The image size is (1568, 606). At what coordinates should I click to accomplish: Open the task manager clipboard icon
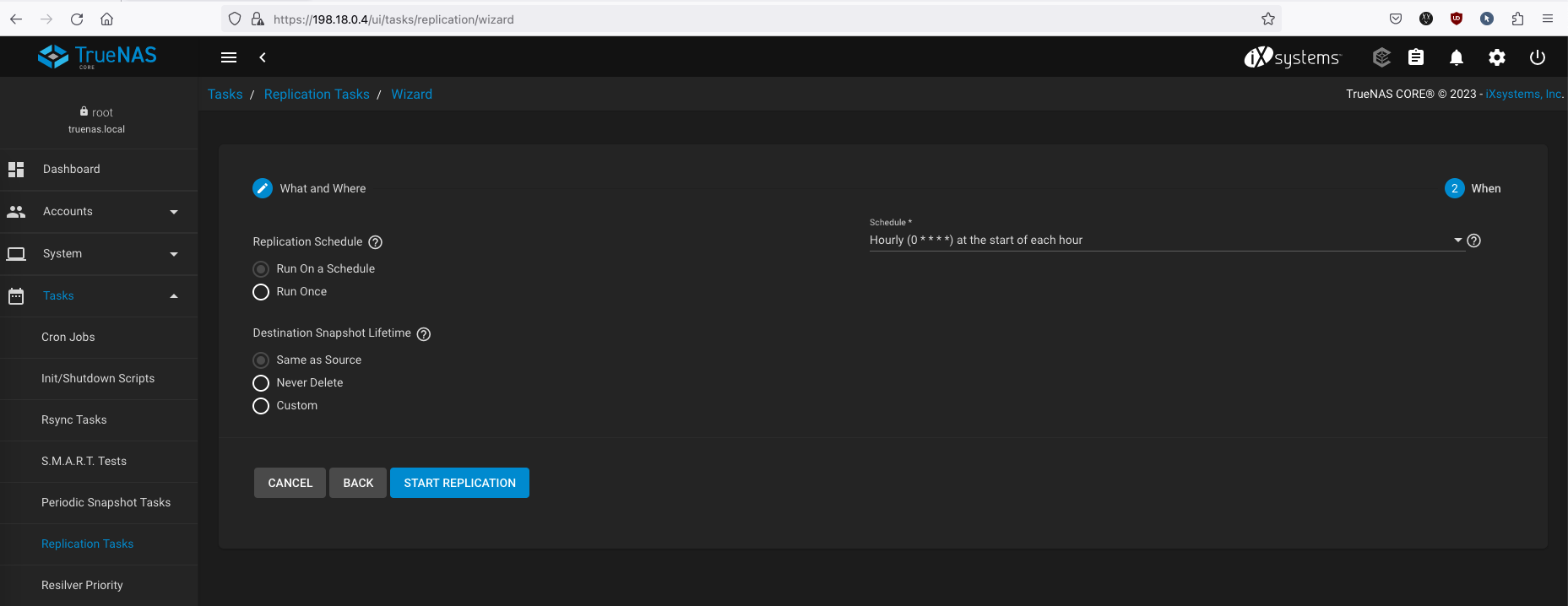[1416, 57]
